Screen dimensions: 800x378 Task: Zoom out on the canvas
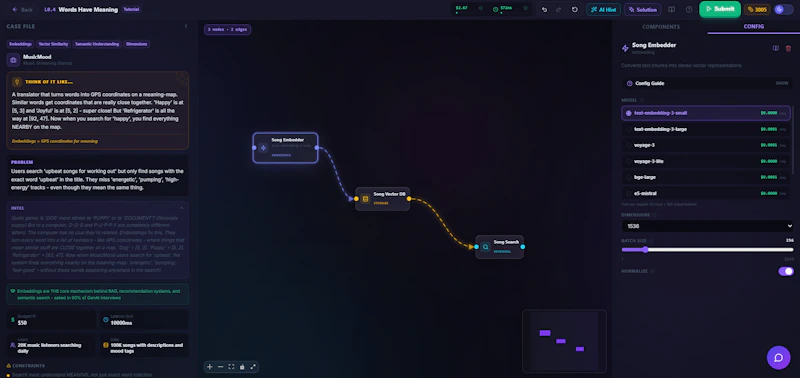[x=220, y=367]
